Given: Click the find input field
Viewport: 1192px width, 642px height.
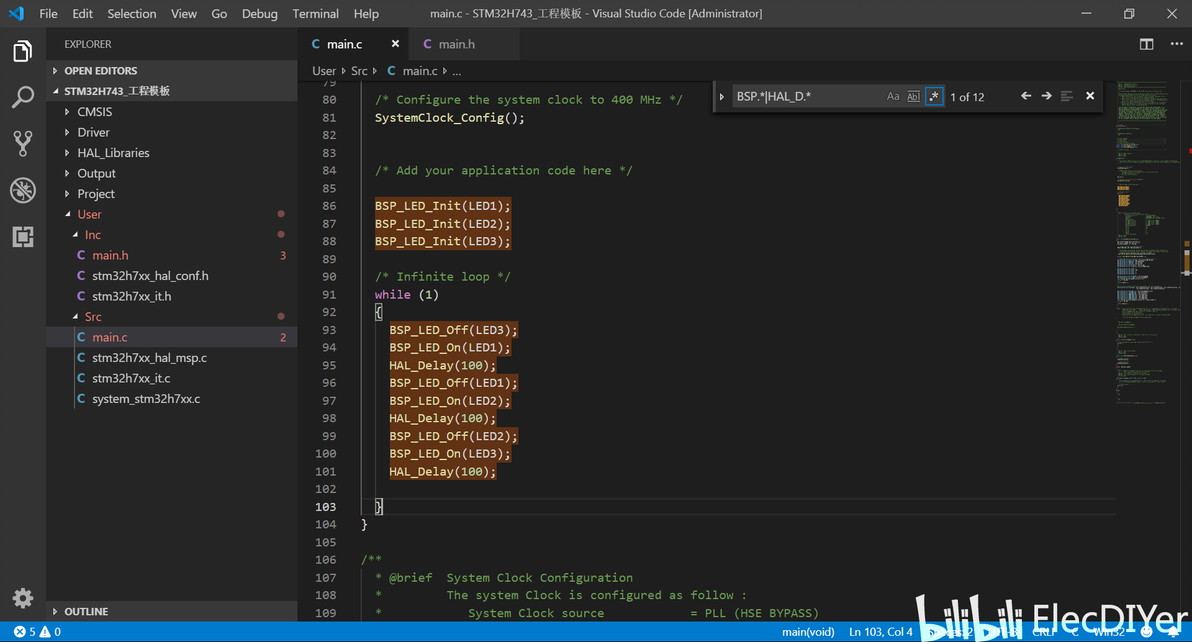Looking at the screenshot, I should coord(805,97).
